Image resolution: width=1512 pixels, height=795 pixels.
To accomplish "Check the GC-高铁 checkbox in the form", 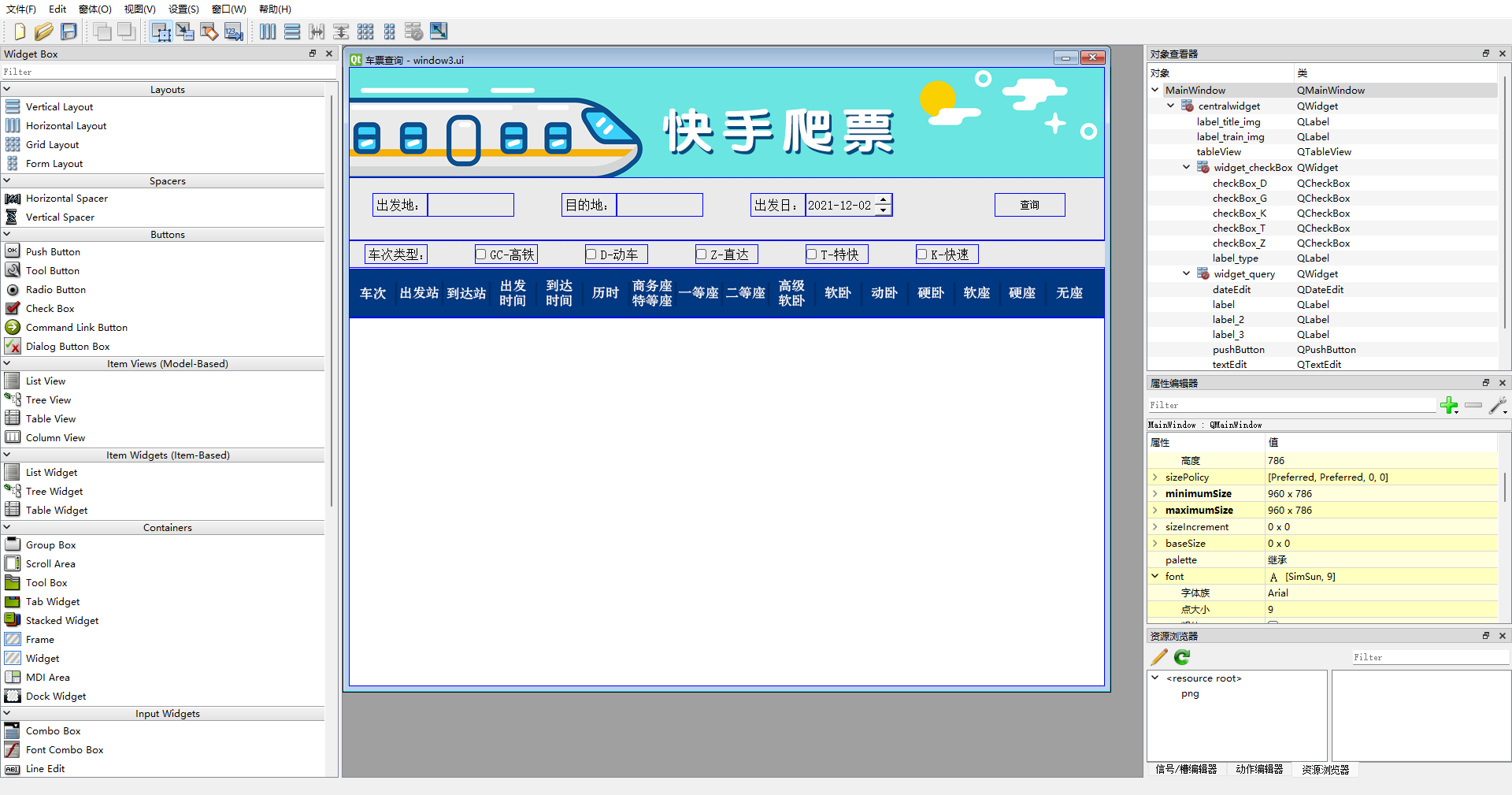I will pyautogui.click(x=481, y=254).
